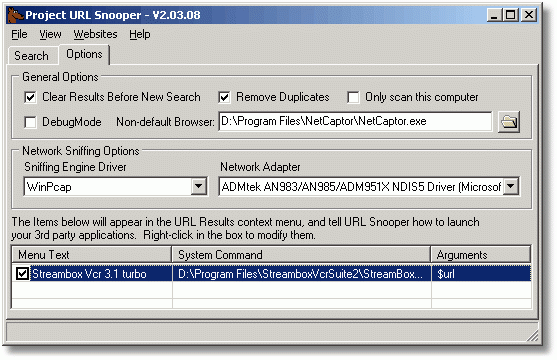Open the Network Adapter dropdown arrow
The image size is (557, 360).
510,186
